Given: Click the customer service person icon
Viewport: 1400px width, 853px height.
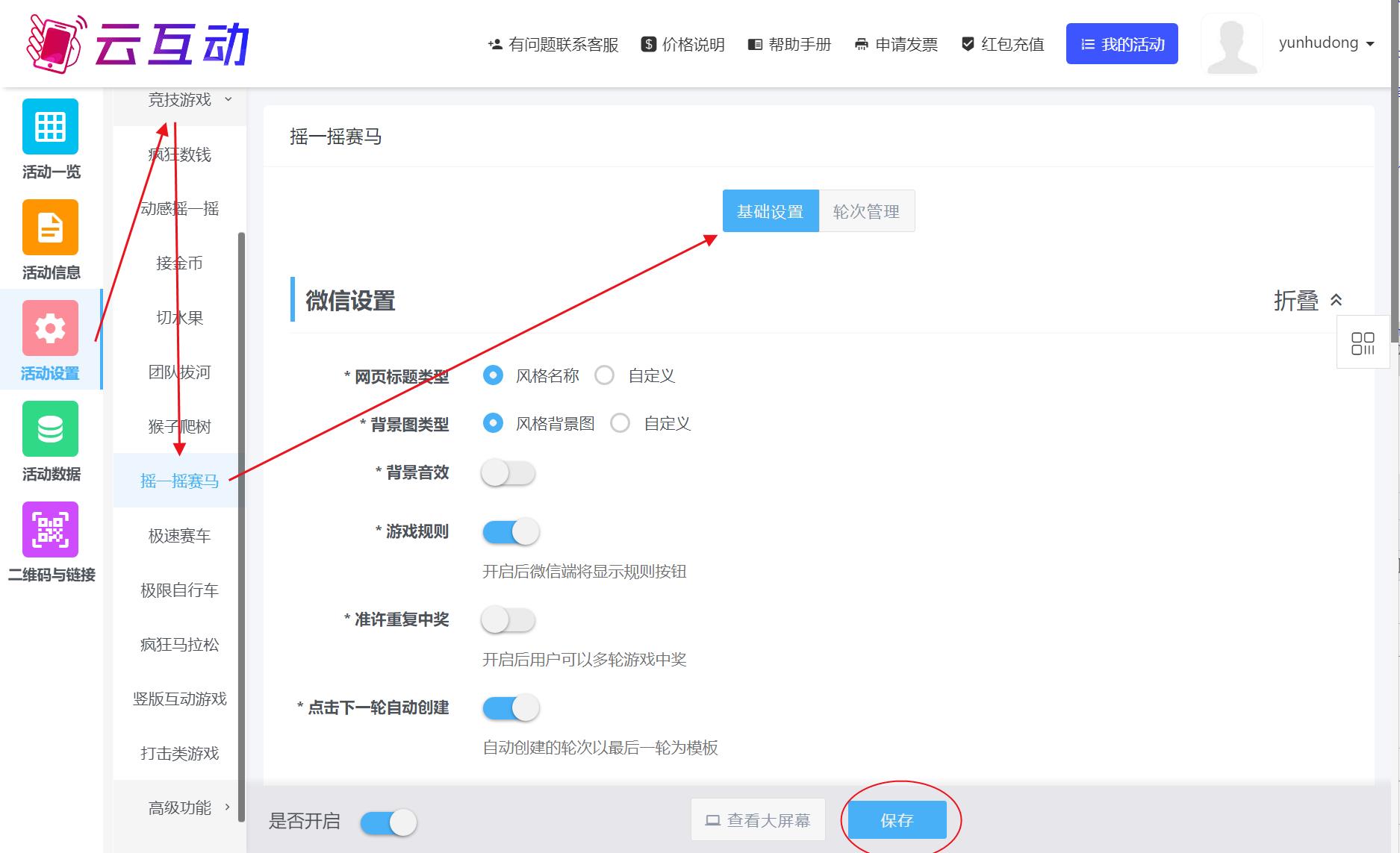Looking at the screenshot, I should click(x=494, y=45).
